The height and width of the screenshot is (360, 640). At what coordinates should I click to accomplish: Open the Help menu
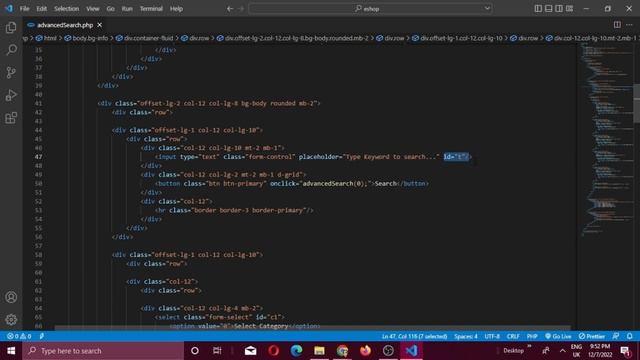coord(176,9)
